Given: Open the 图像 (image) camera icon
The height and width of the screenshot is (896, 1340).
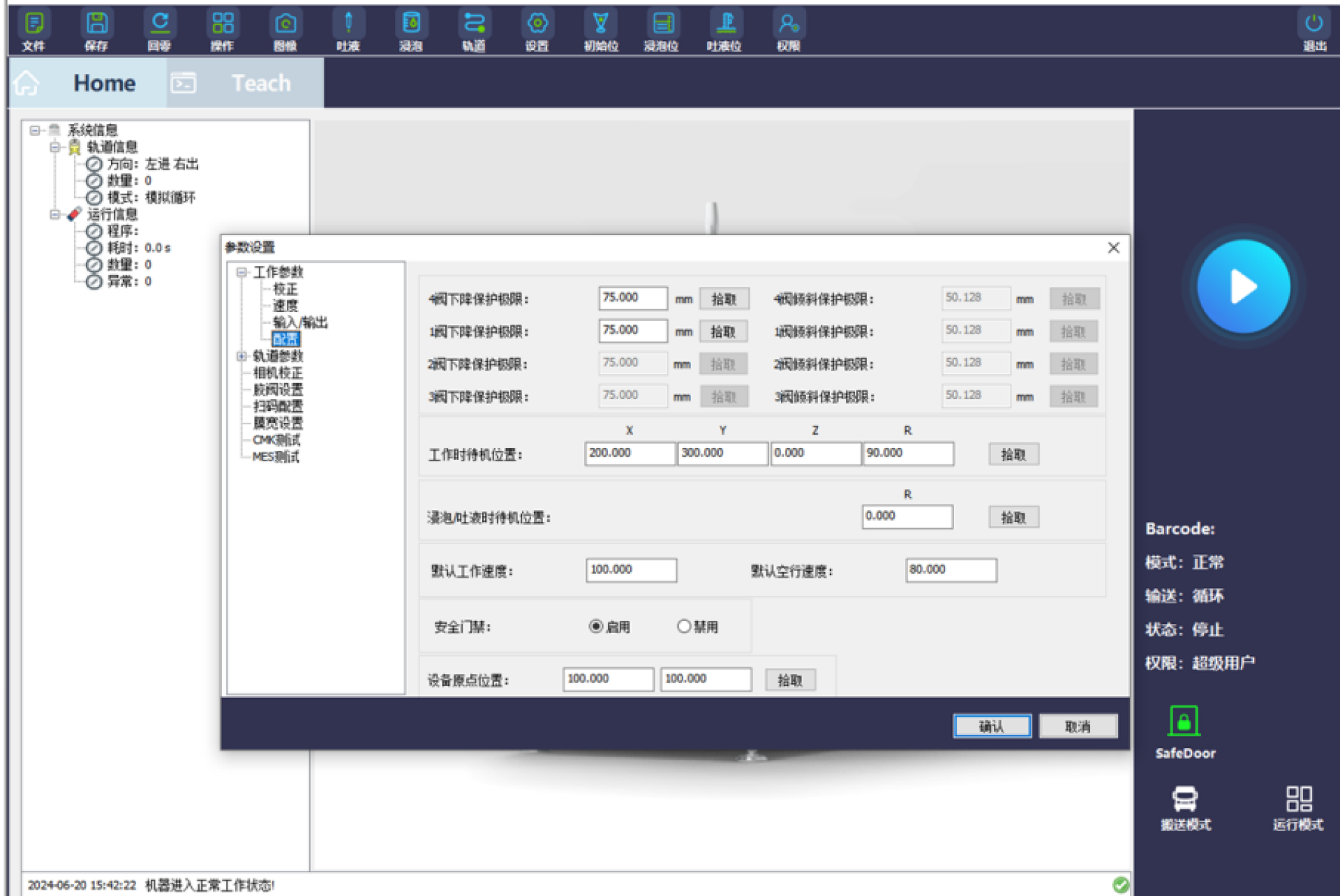Looking at the screenshot, I should pos(285,24).
